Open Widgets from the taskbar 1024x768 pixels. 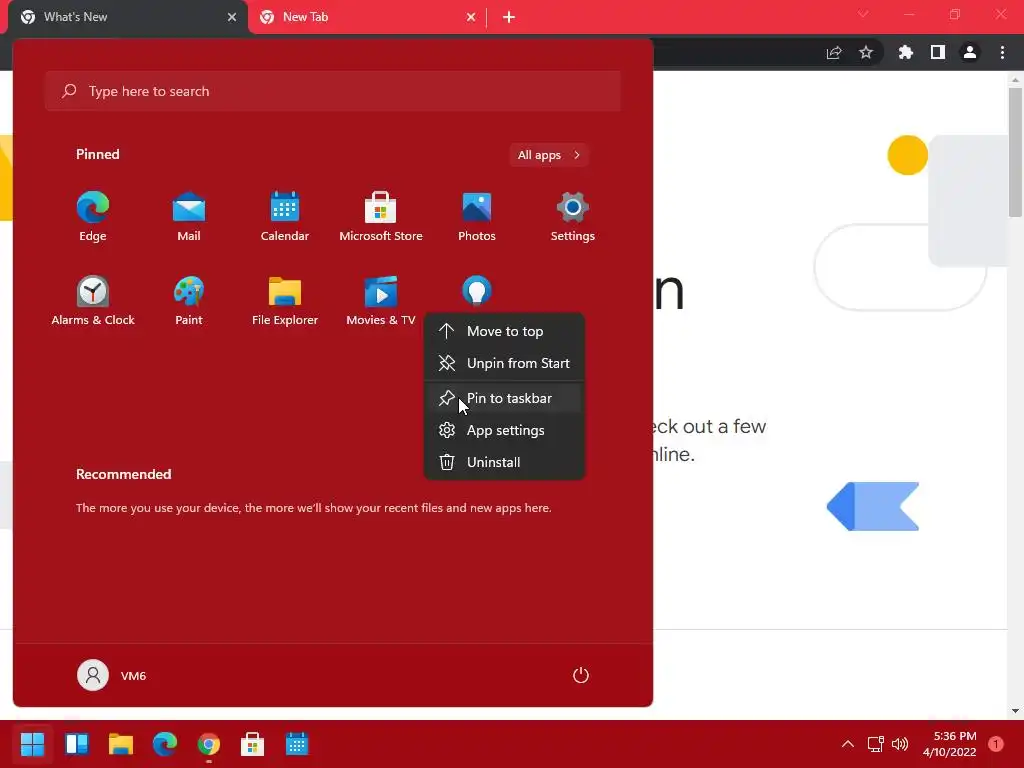77,744
